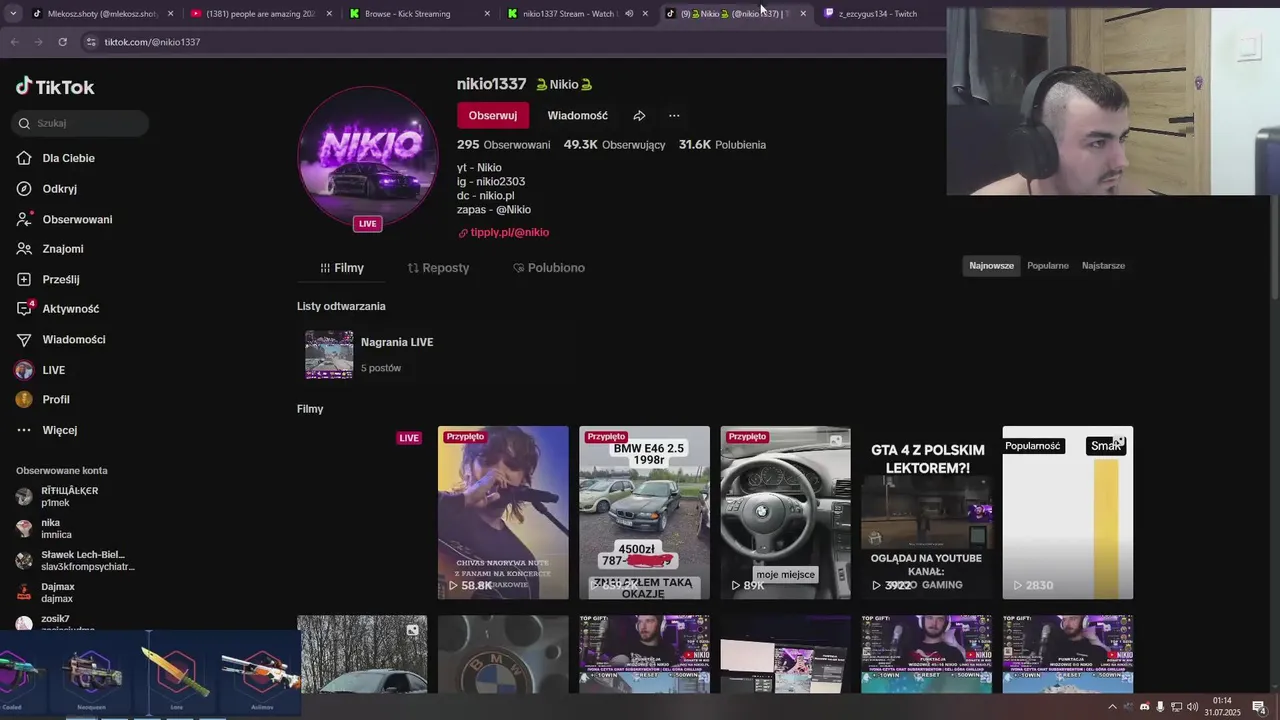Open GTA 4 z polskim lektorem video
This screenshot has width=1280, height=720.
[x=926, y=513]
